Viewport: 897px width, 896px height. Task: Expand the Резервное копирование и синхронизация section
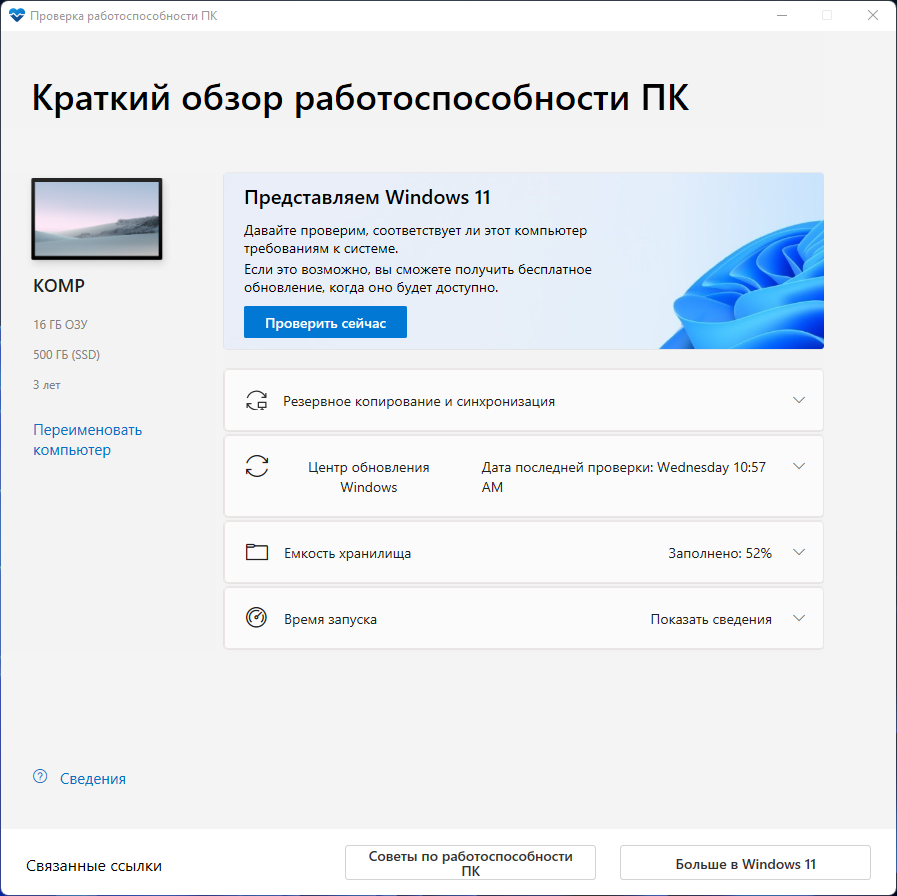point(799,399)
